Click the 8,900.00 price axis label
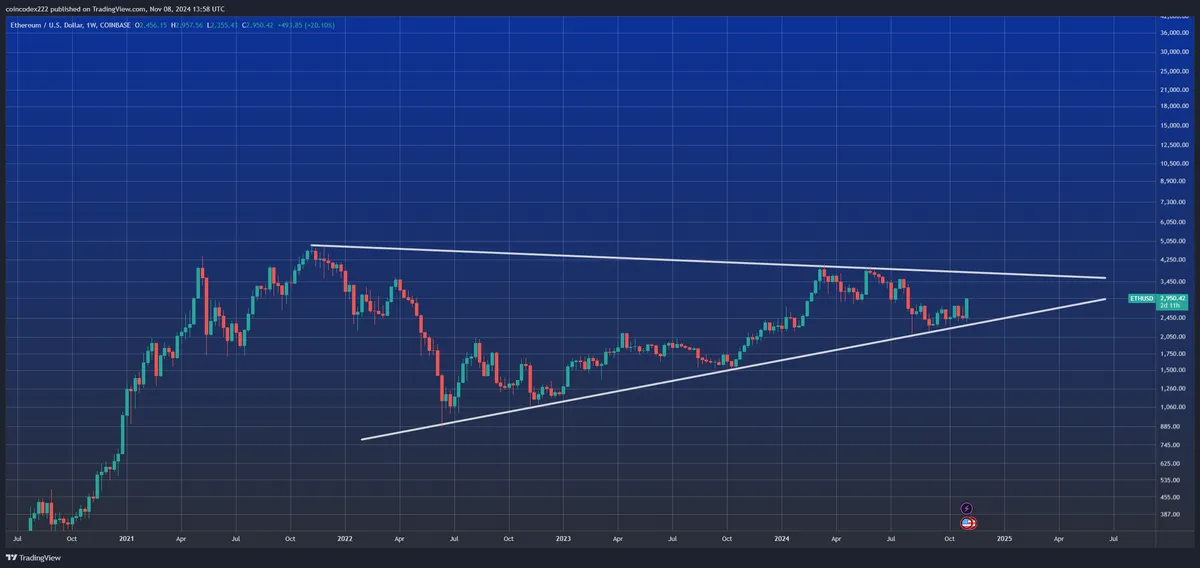Image resolution: width=1200 pixels, height=568 pixels. point(1174,182)
